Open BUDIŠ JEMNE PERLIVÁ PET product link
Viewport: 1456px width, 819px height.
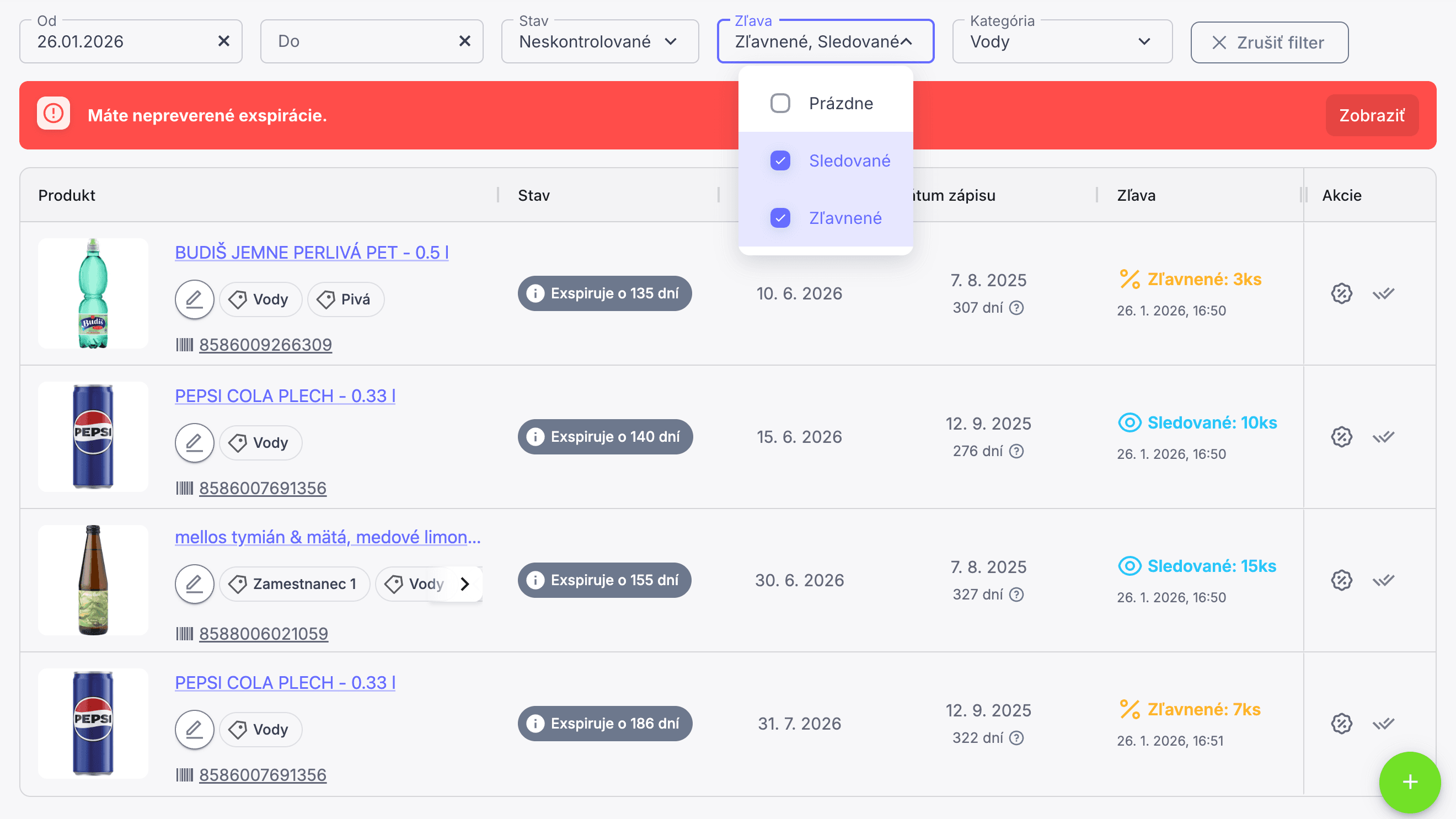(312, 252)
